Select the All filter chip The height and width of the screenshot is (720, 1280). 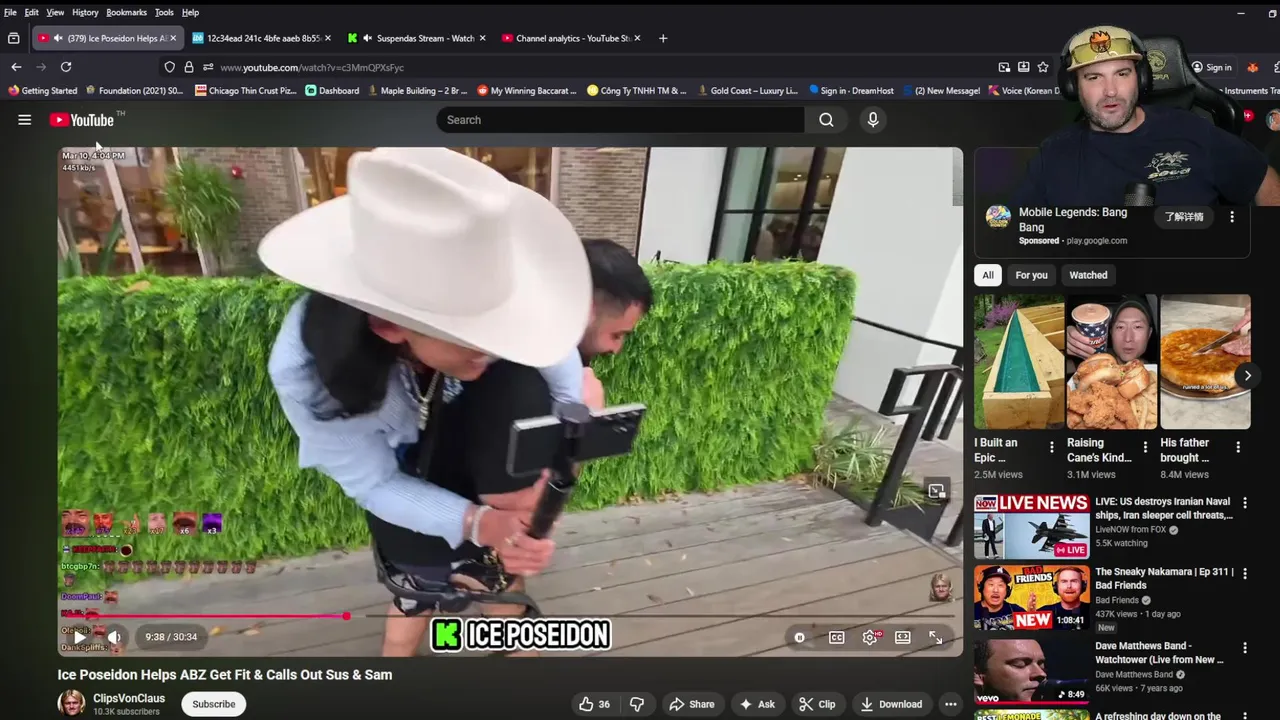coord(988,275)
